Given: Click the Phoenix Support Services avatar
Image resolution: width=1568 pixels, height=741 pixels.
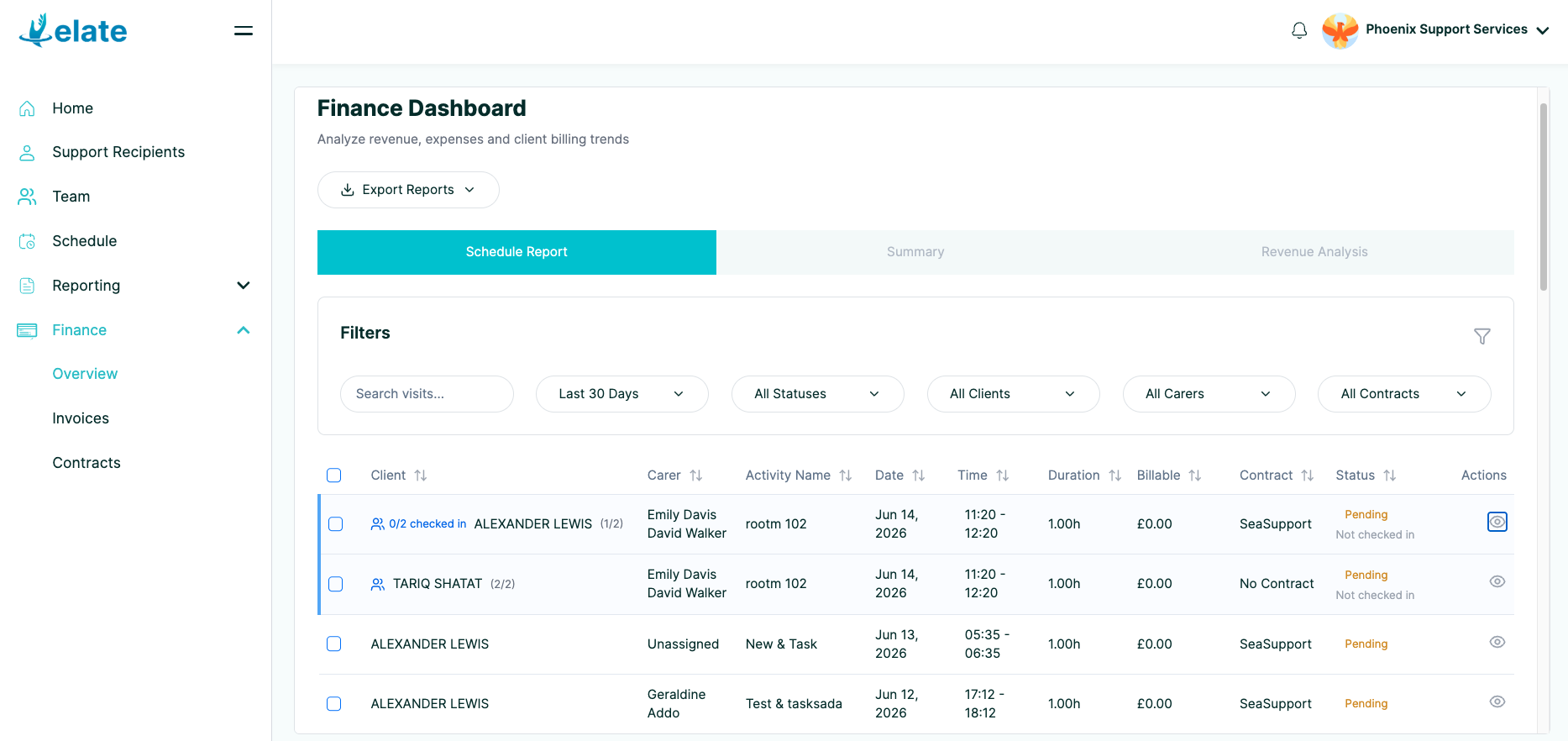Looking at the screenshot, I should [x=1340, y=30].
